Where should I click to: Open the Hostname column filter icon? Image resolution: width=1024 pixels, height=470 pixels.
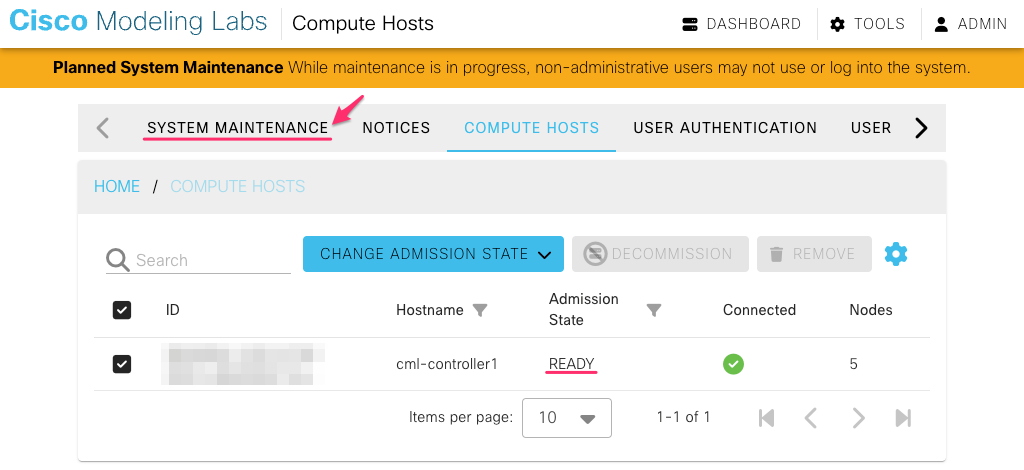pos(480,311)
